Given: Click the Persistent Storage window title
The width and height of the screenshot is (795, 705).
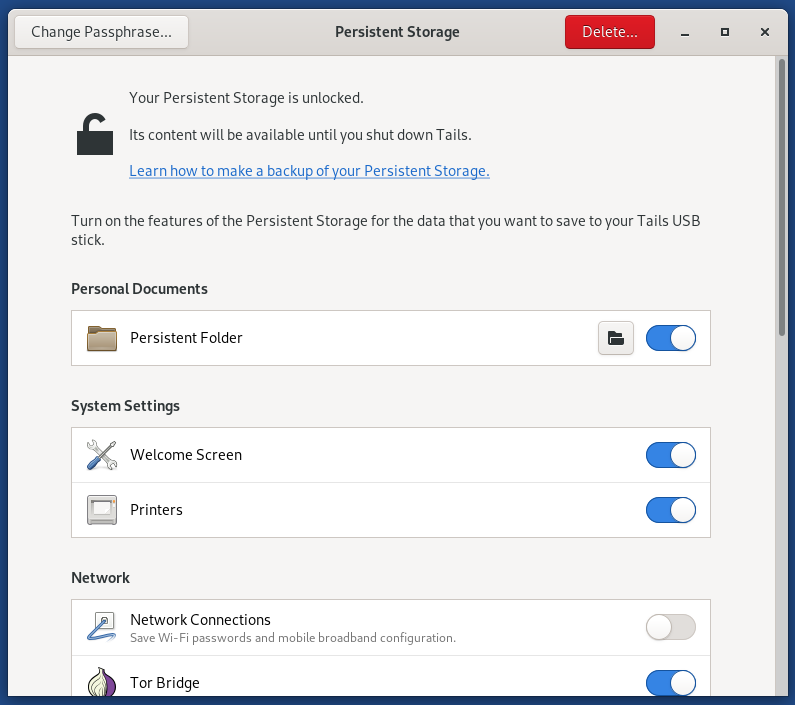Looking at the screenshot, I should 398,32.
